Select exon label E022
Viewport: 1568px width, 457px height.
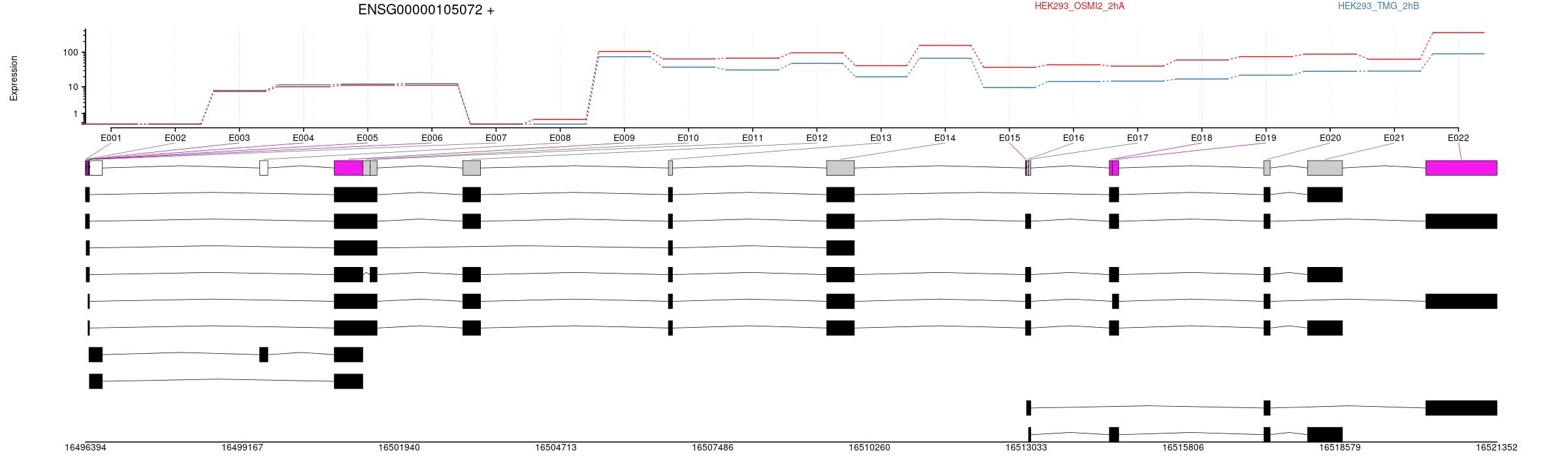click(1458, 138)
